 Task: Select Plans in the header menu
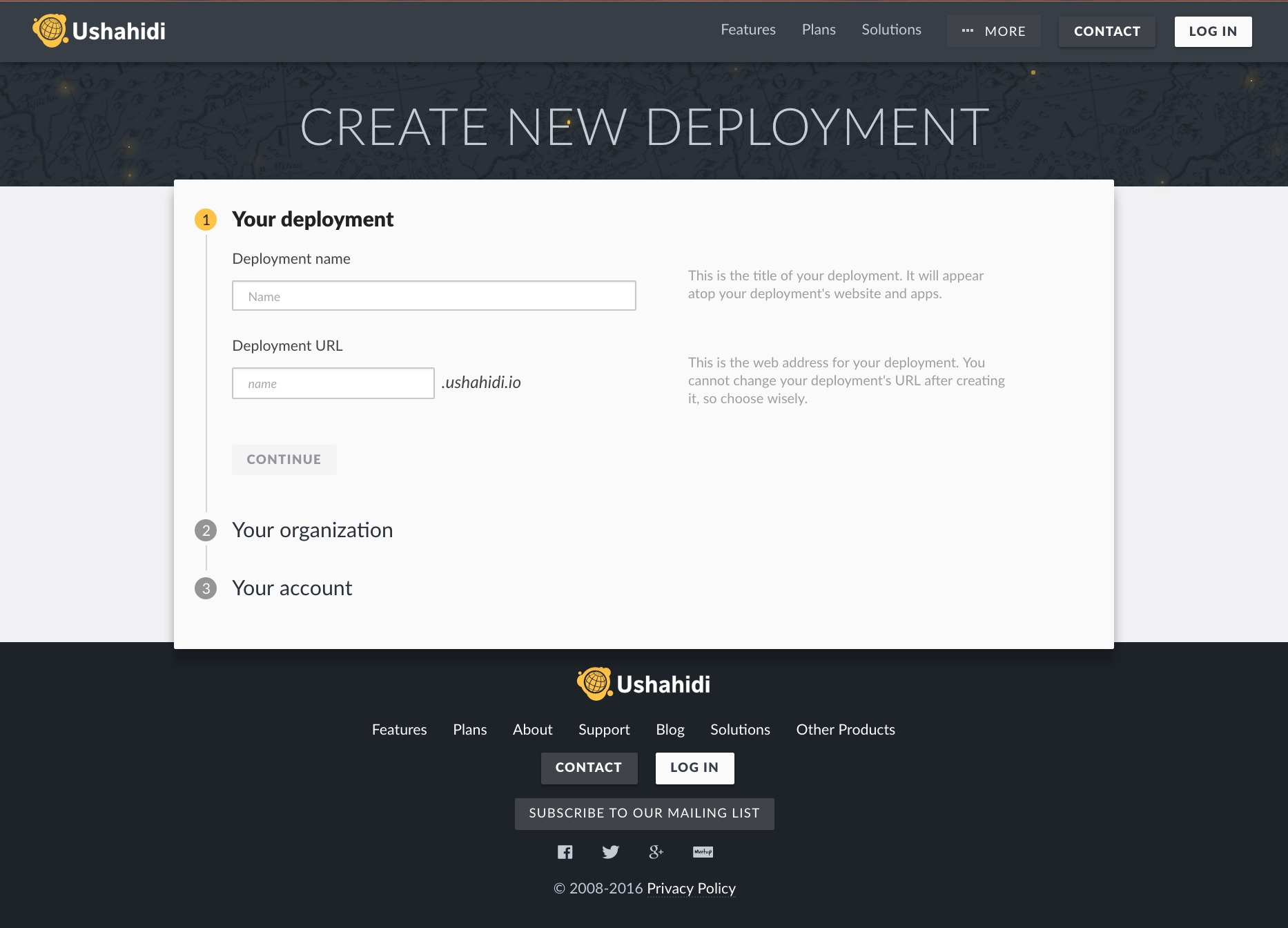(819, 30)
